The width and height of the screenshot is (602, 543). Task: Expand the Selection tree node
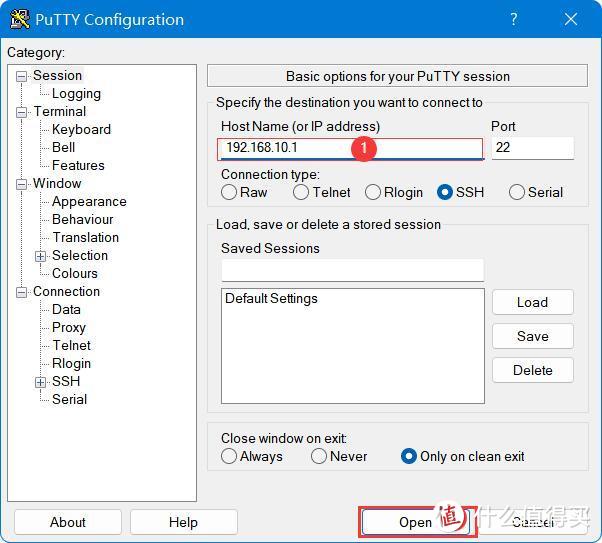pos(40,256)
